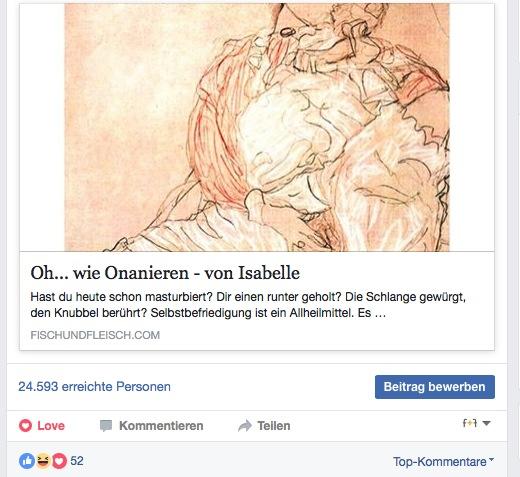Open the 24.593 erreichte Personen link
Image resolution: width=520 pixels, height=477 pixels.
(94, 387)
